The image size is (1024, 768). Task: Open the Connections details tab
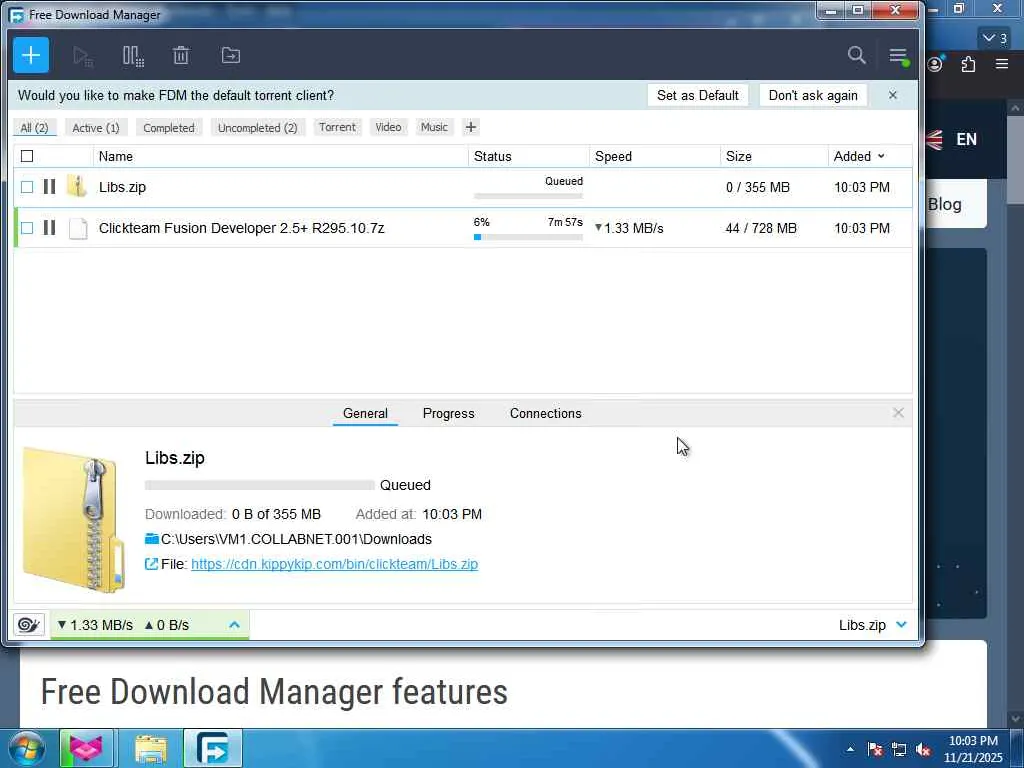(x=545, y=413)
